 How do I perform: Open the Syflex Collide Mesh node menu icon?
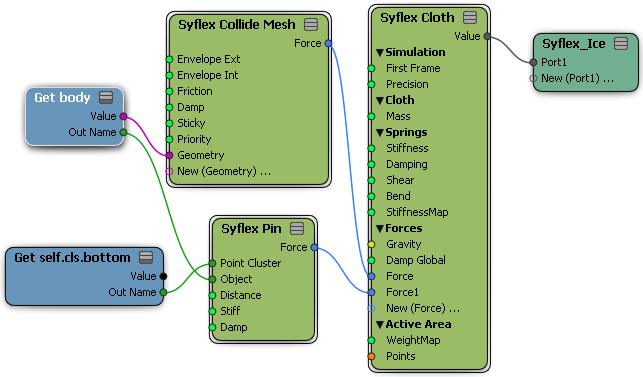click(311, 25)
